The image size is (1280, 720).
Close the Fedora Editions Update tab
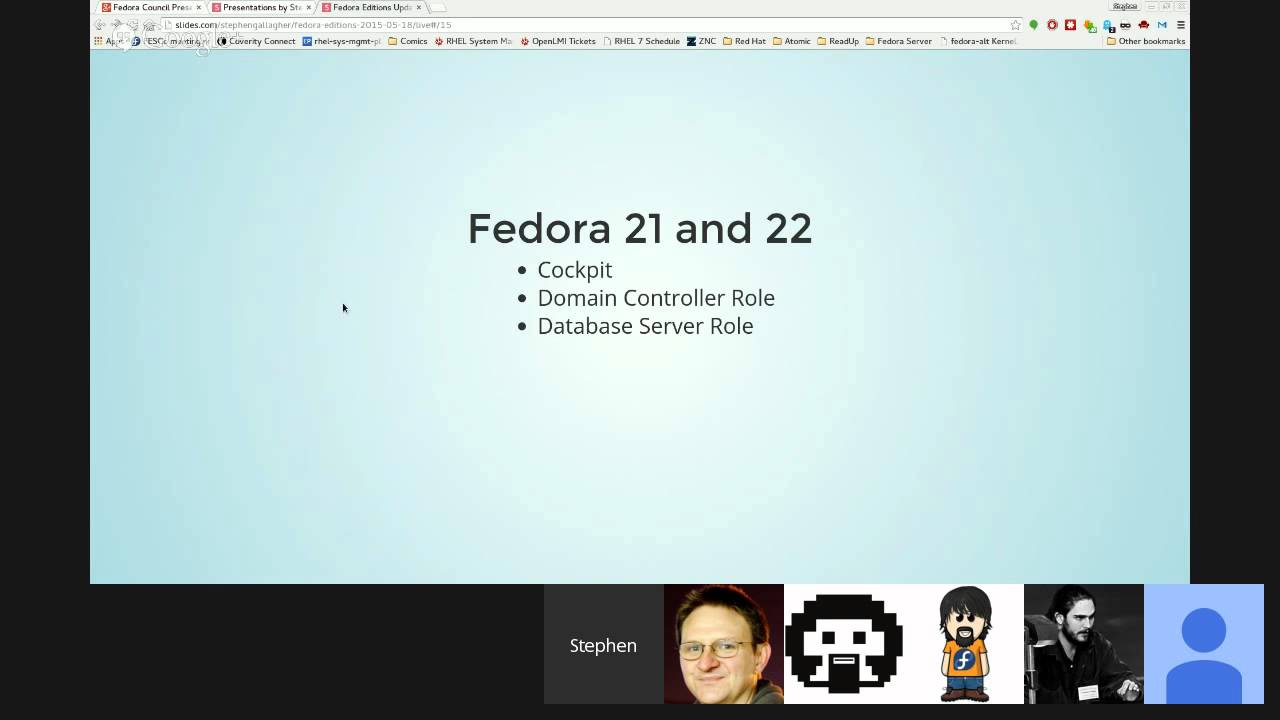pyautogui.click(x=419, y=7)
